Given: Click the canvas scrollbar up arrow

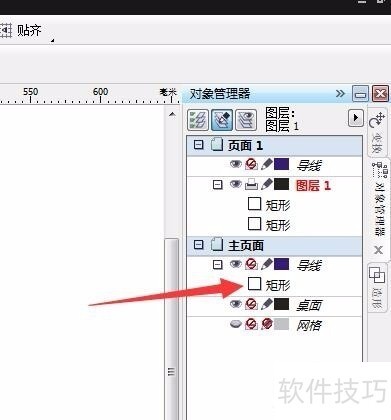Looking at the screenshot, I should (x=172, y=115).
